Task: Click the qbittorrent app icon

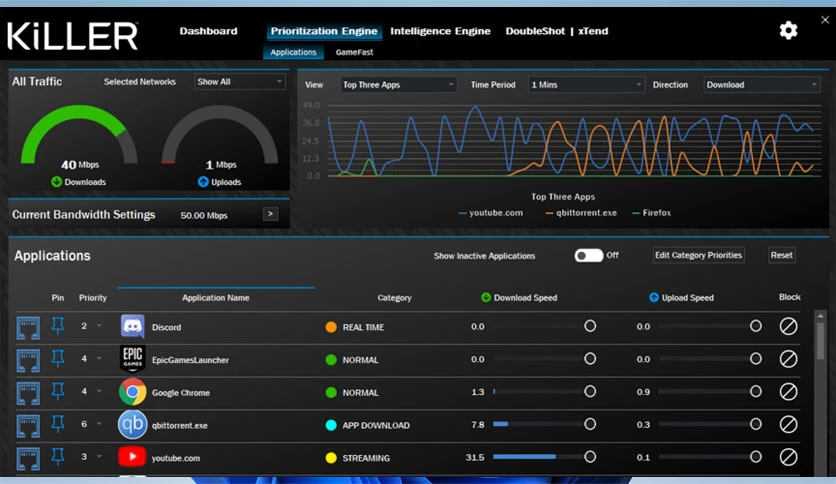Action: point(132,425)
